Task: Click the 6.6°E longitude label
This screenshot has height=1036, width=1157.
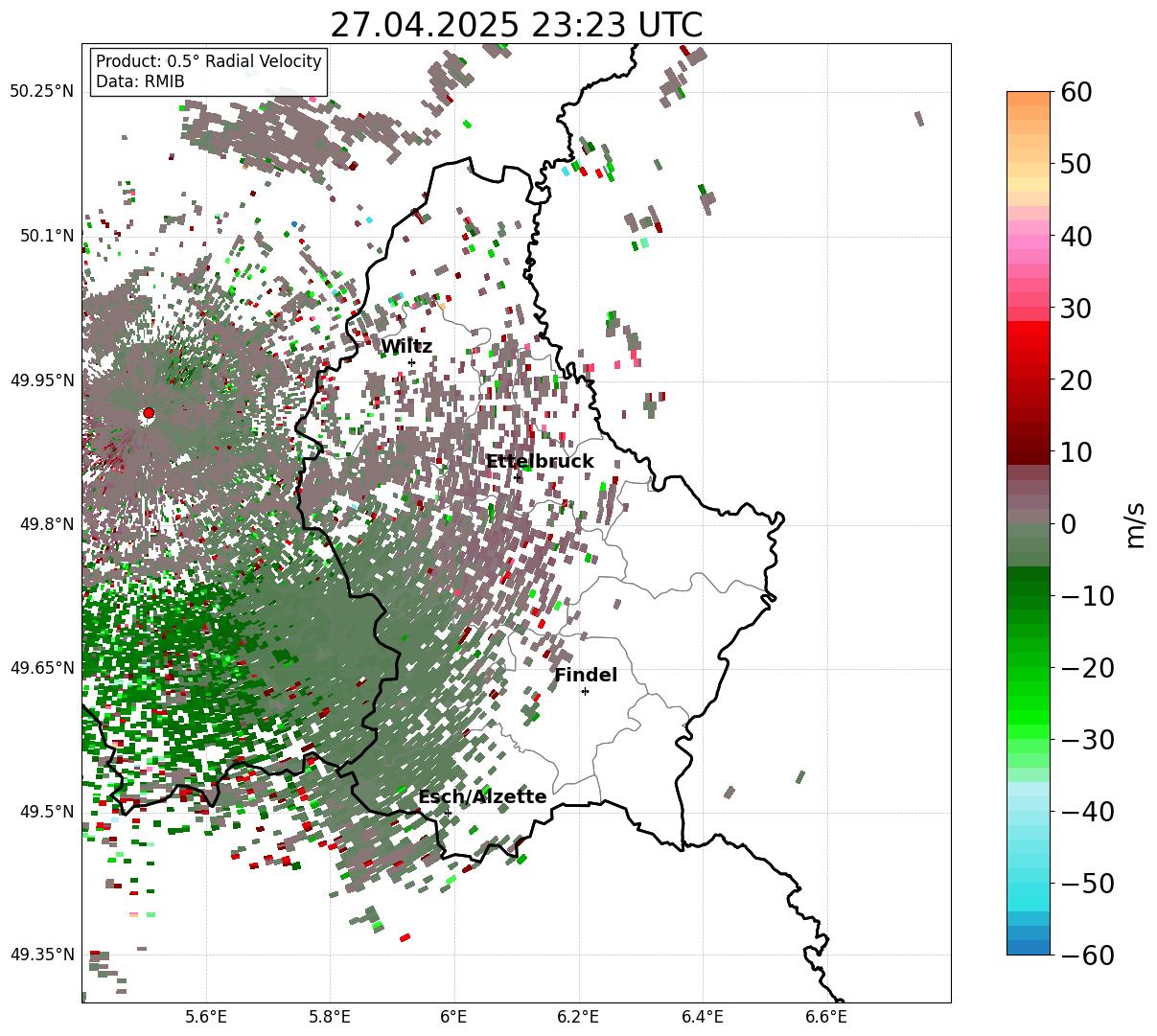Action: pyautogui.click(x=826, y=1018)
